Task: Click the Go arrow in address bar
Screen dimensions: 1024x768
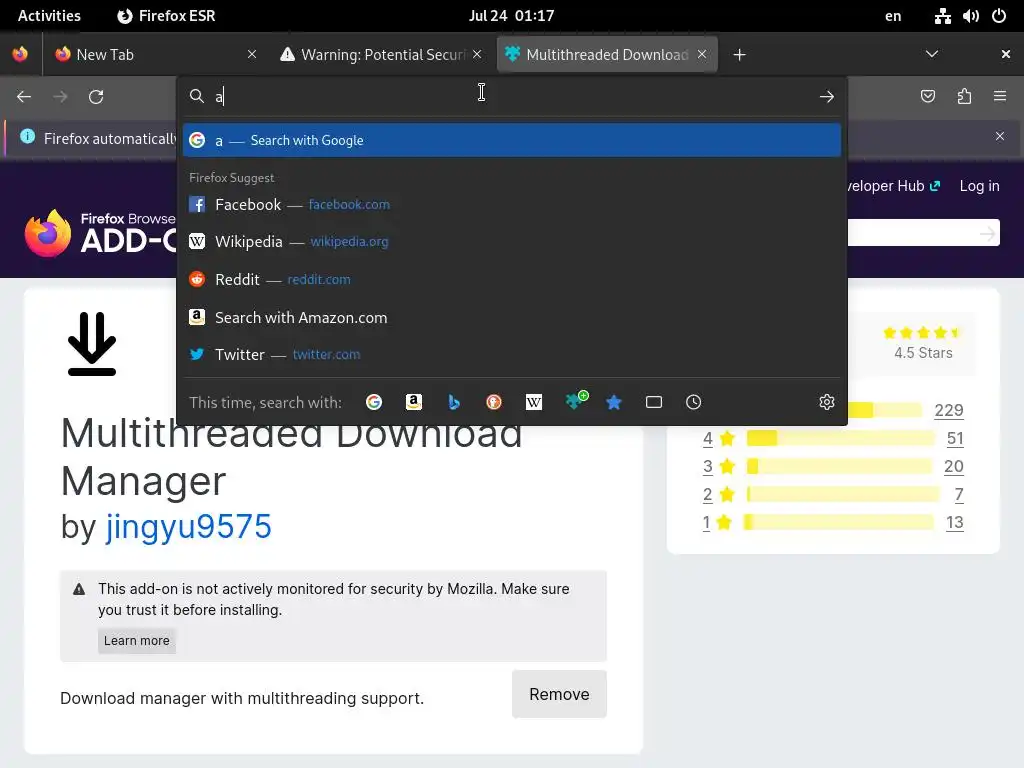Action: click(x=827, y=97)
